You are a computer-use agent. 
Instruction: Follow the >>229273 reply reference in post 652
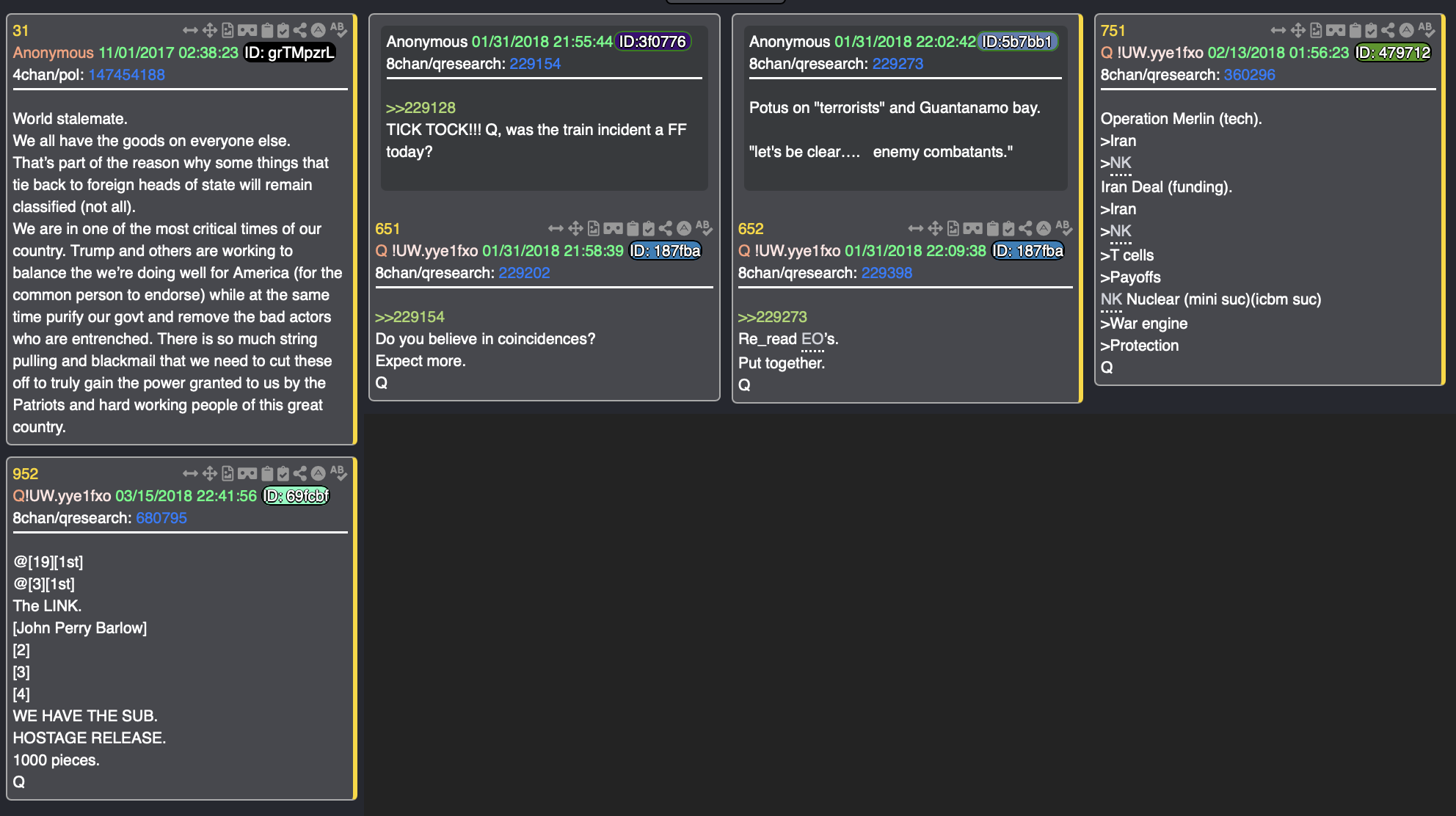(773, 317)
